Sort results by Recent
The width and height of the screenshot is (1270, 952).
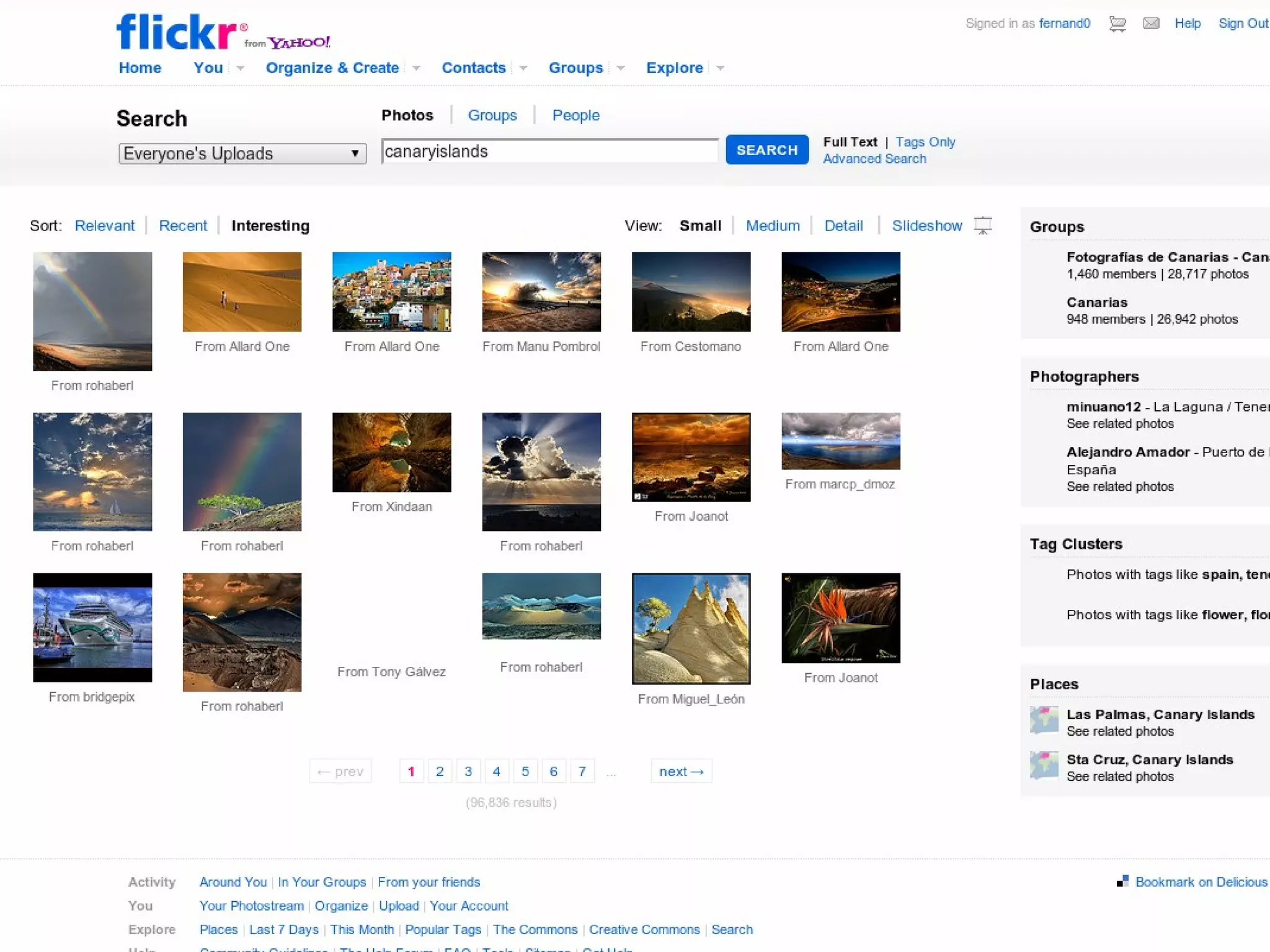[x=183, y=226]
